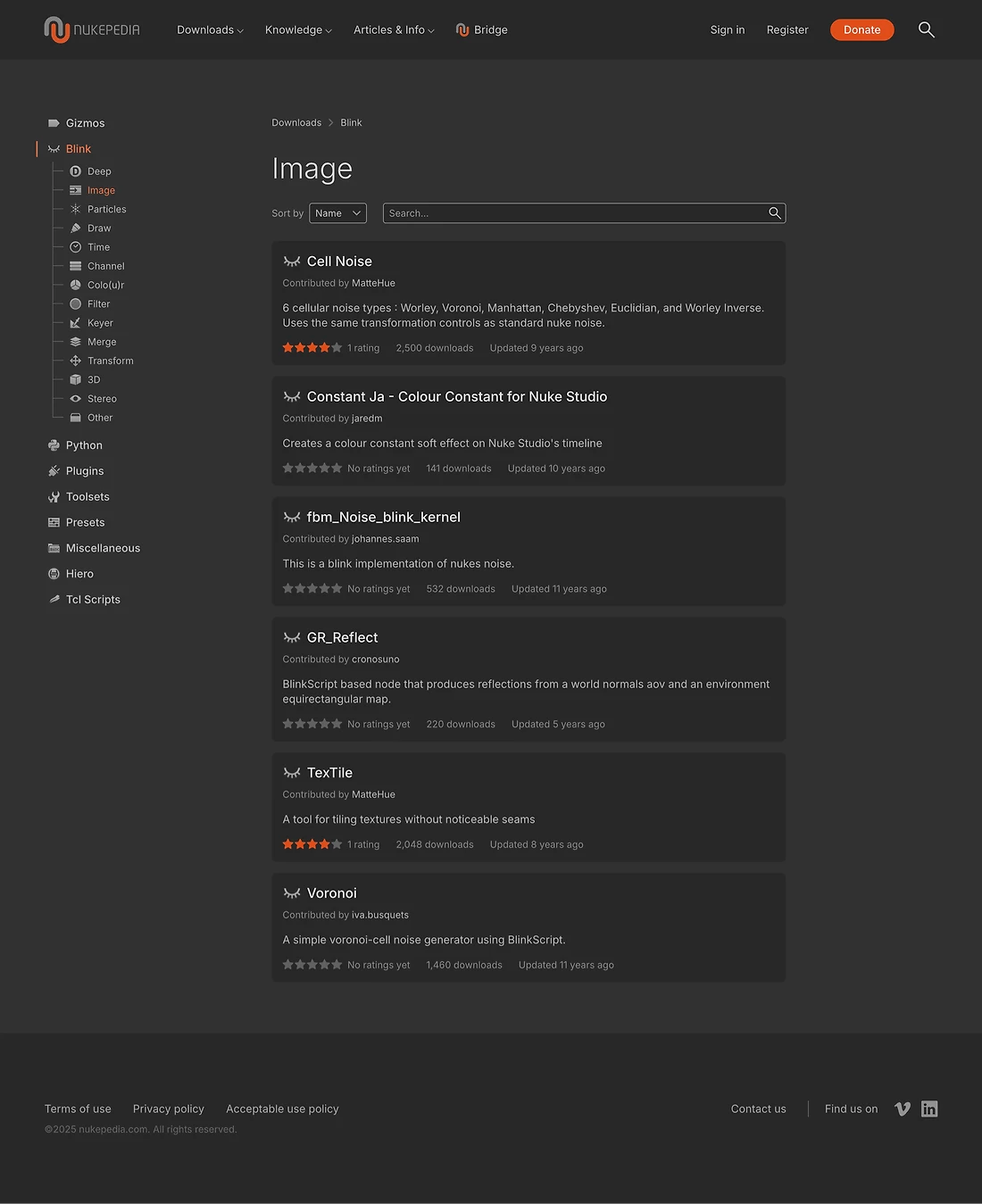
Task: Open the Python section icon in sidebar
Action: click(54, 444)
